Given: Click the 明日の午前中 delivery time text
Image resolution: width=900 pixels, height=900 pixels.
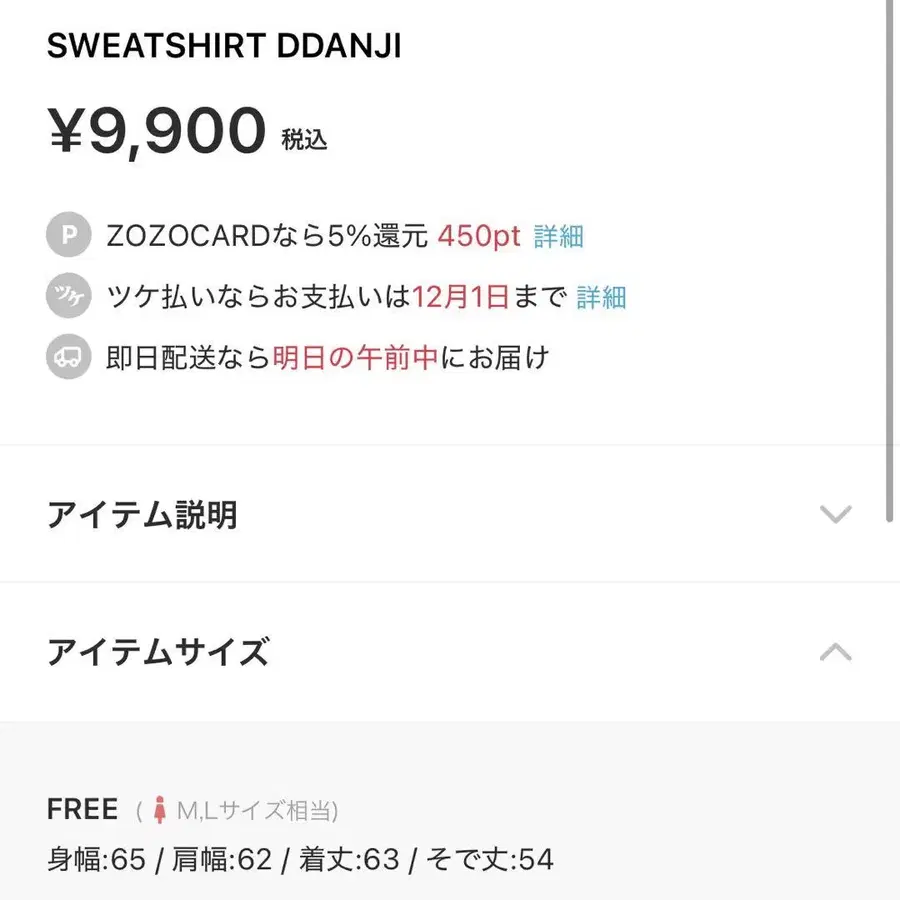Looking at the screenshot, I should pyautogui.click(x=356, y=357).
